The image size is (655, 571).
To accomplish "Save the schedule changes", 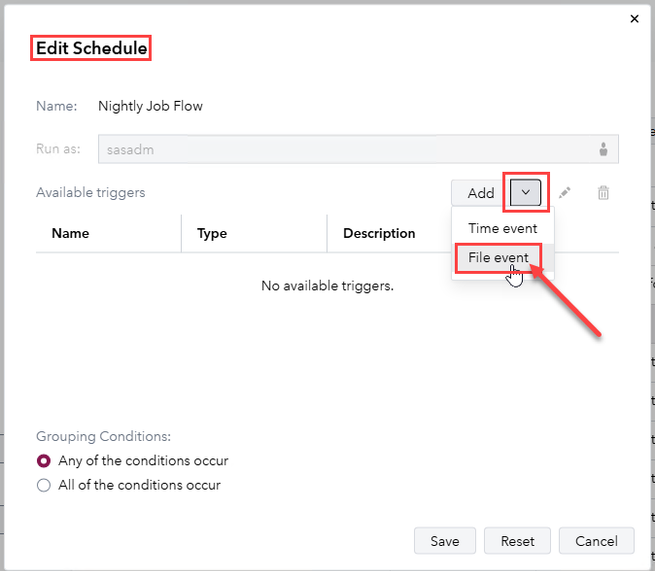I will [445, 541].
